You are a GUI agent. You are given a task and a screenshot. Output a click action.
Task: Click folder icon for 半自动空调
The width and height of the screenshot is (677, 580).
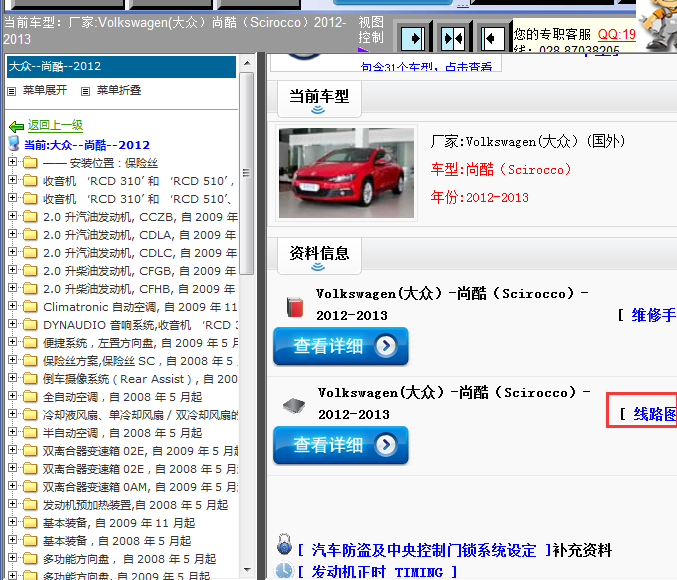coord(30,432)
